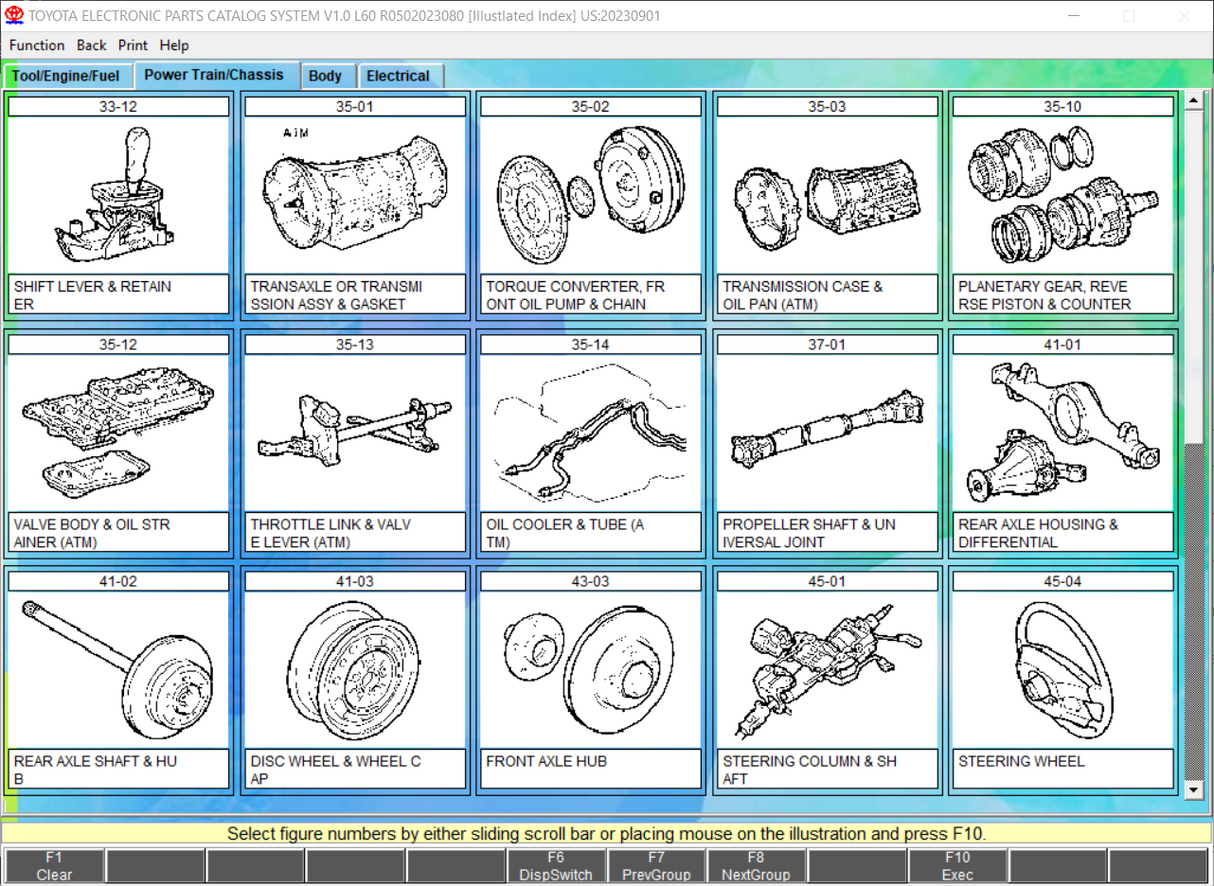Viewport: 1214px width, 886px height.
Task: Select the Torque Converter figure 35-02
Action: click(590, 200)
